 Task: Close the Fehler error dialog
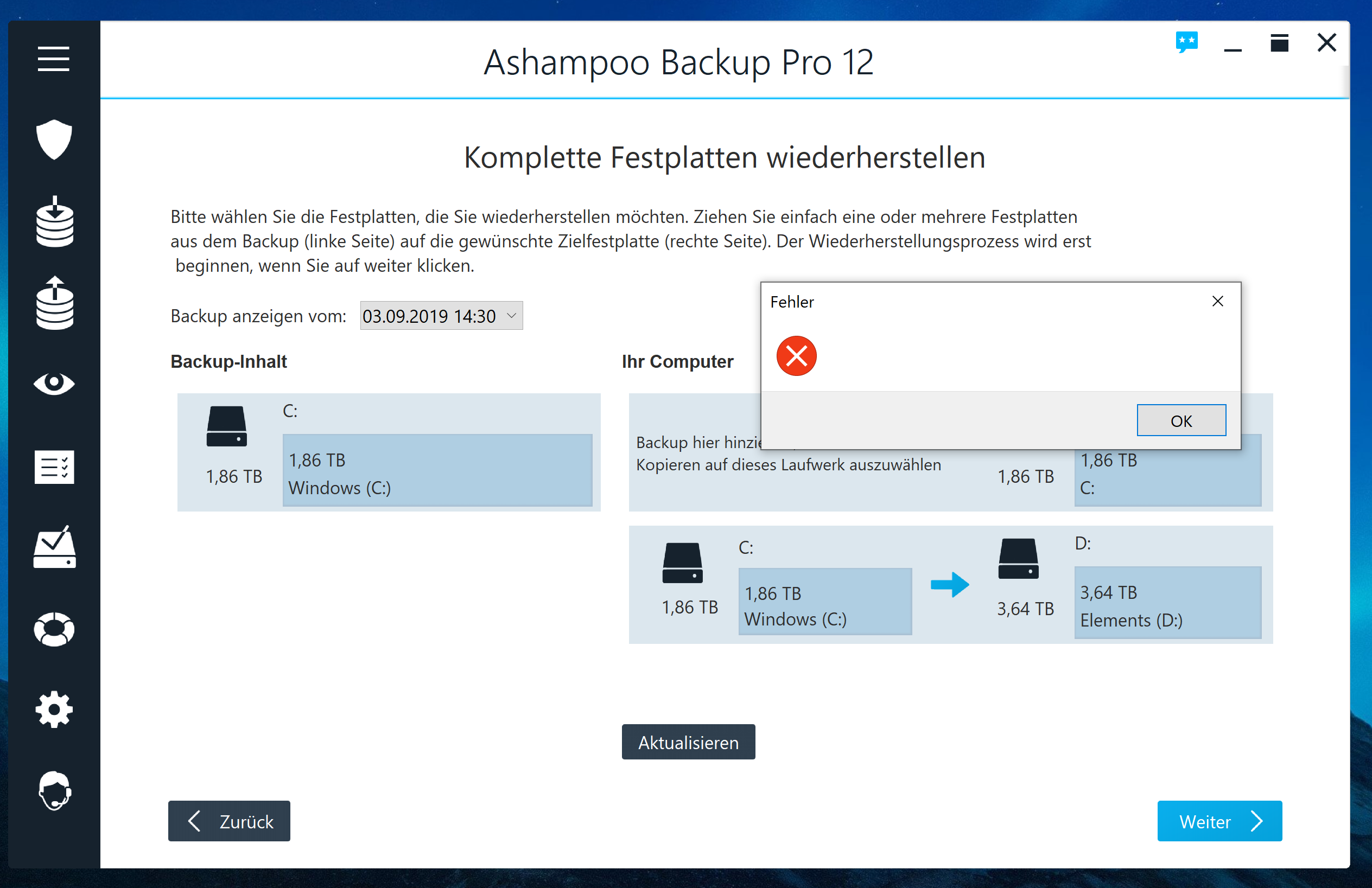click(1217, 302)
